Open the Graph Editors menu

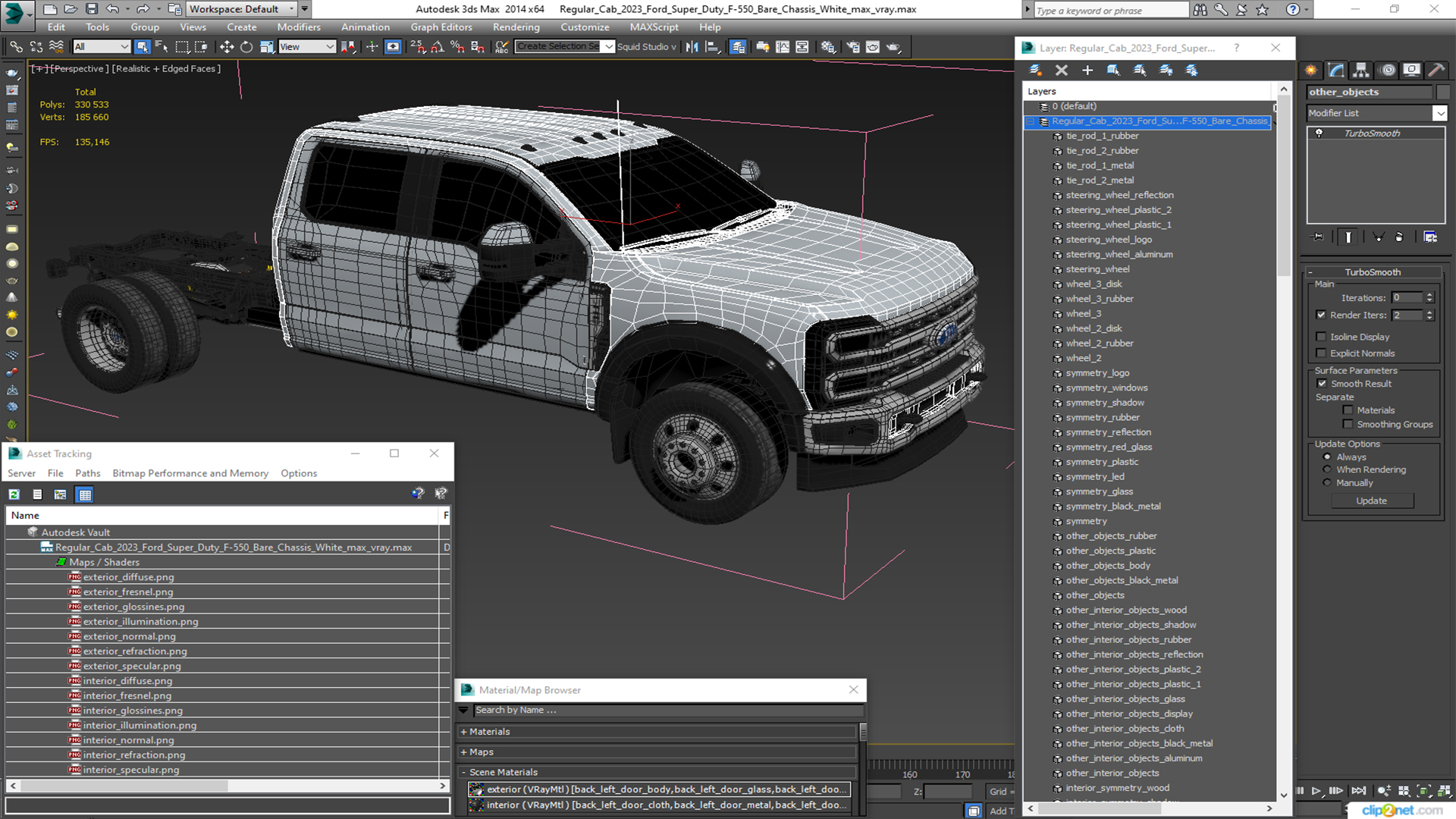click(x=441, y=27)
